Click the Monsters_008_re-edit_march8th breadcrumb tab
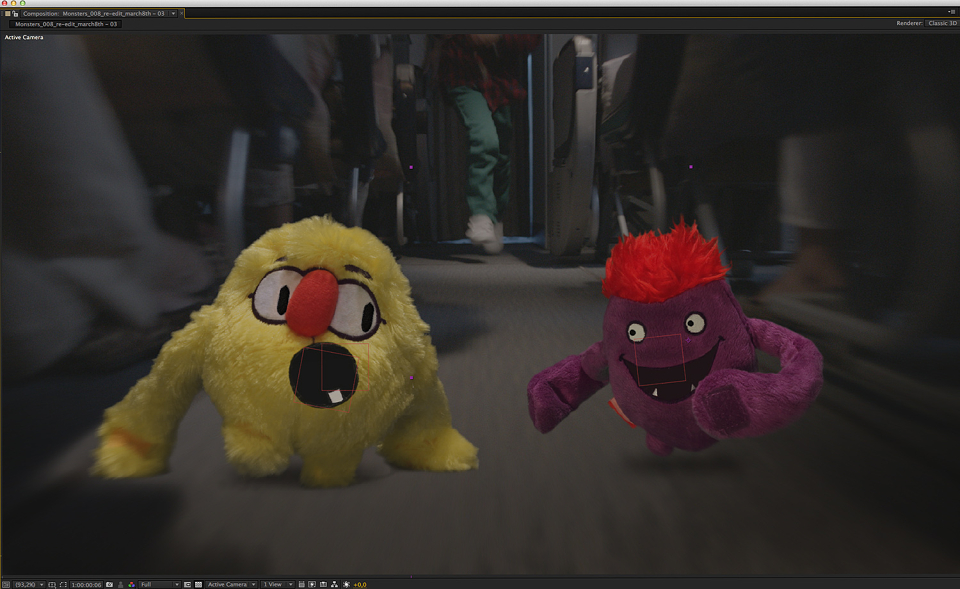Viewport: 960px width, 589px height. (x=66, y=24)
